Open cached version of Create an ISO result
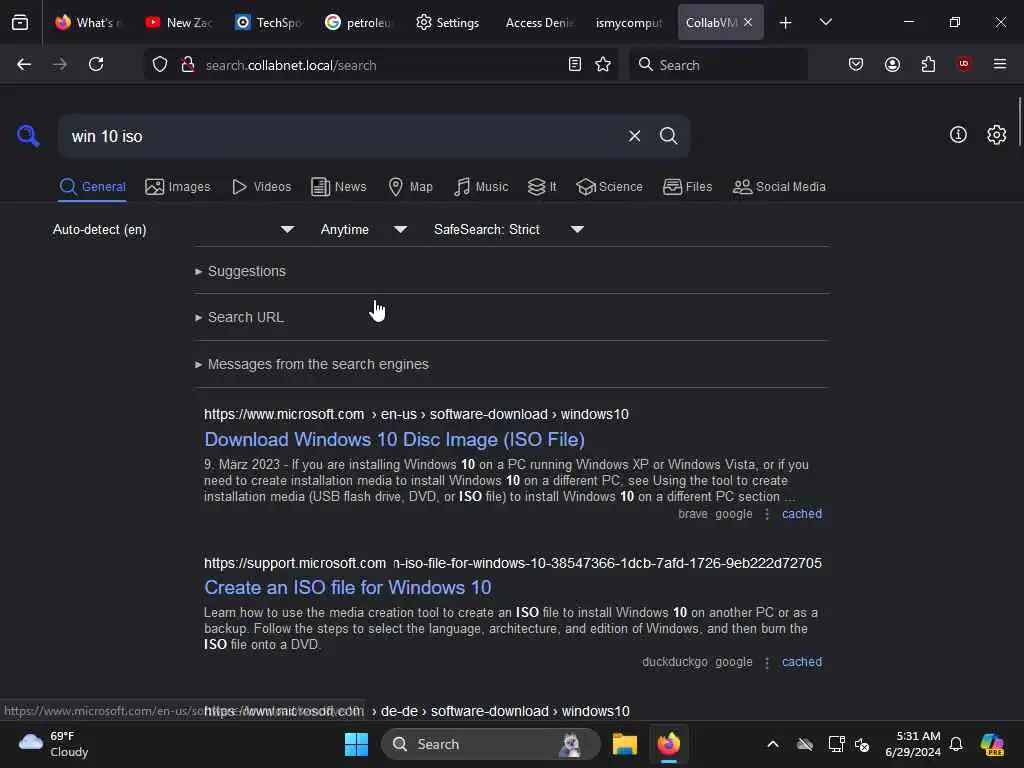Image resolution: width=1024 pixels, height=768 pixels. pos(802,662)
